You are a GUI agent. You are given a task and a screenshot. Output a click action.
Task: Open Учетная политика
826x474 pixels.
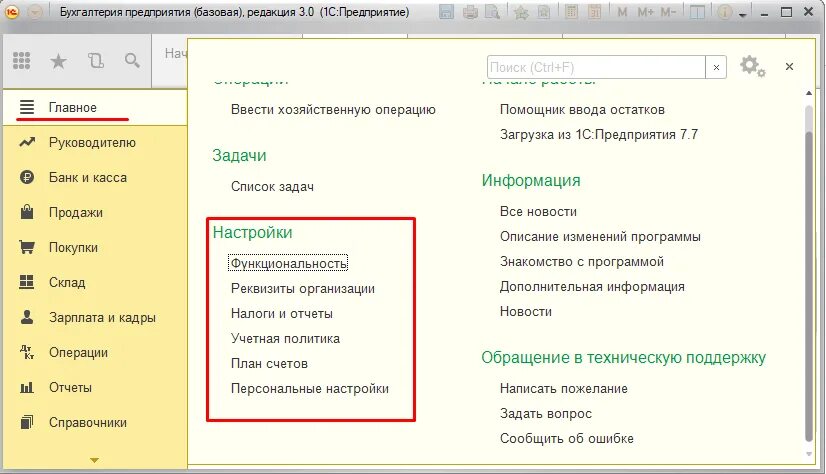click(x=286, y=339)
